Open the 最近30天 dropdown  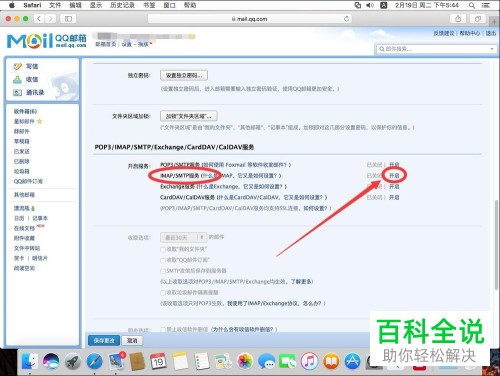pos(184,237)
